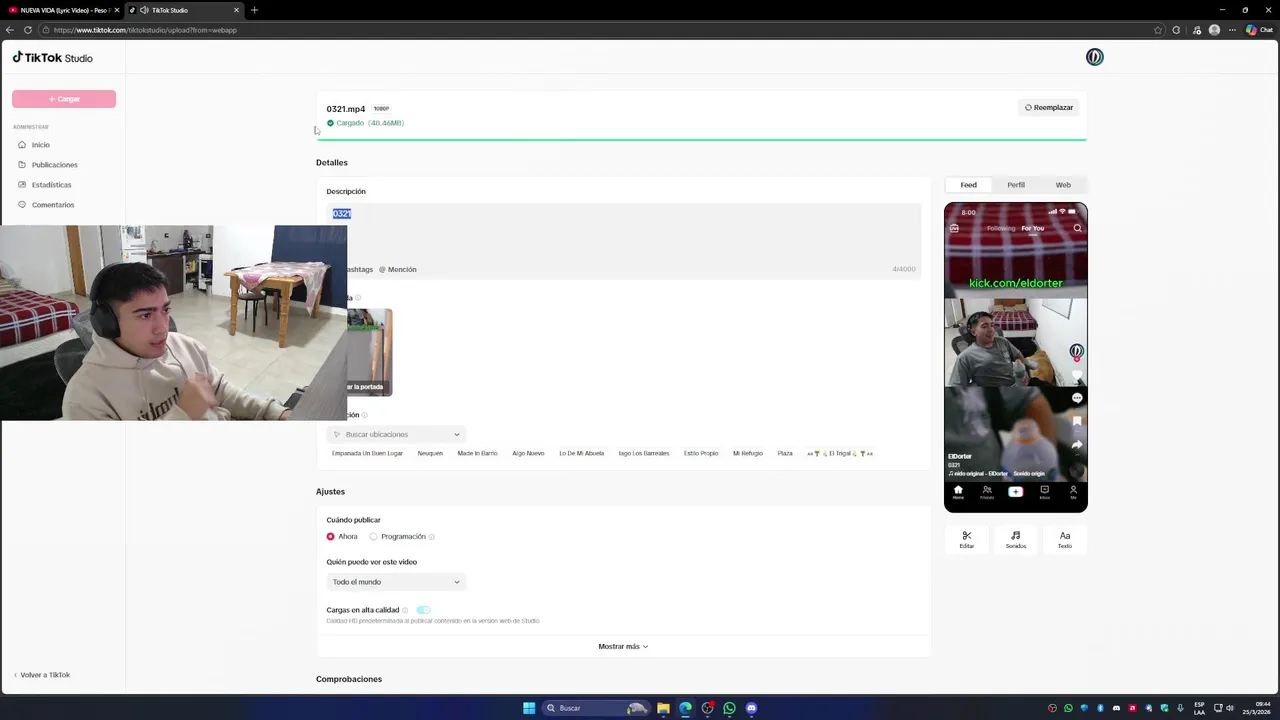Pick the El Trigal location suggestion
1280x720 pixels.
(x=840, y=453)
